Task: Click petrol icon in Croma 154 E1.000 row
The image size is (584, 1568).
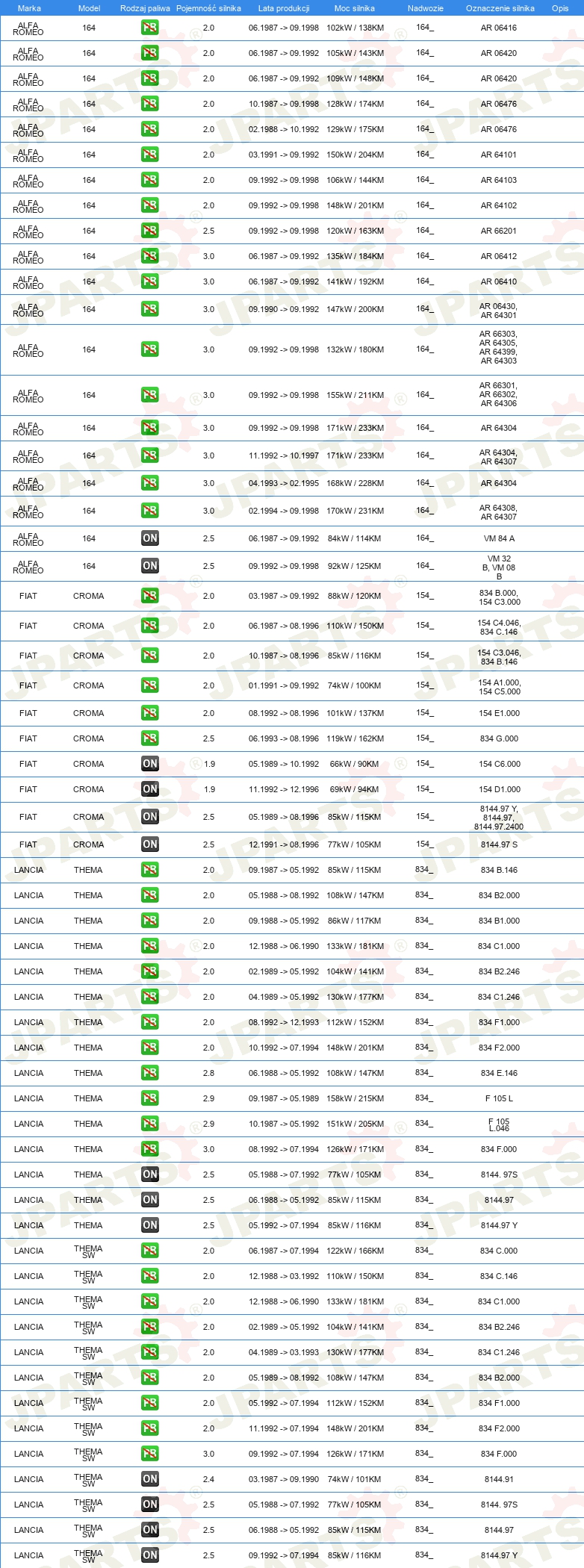Action: pos(150,713)
